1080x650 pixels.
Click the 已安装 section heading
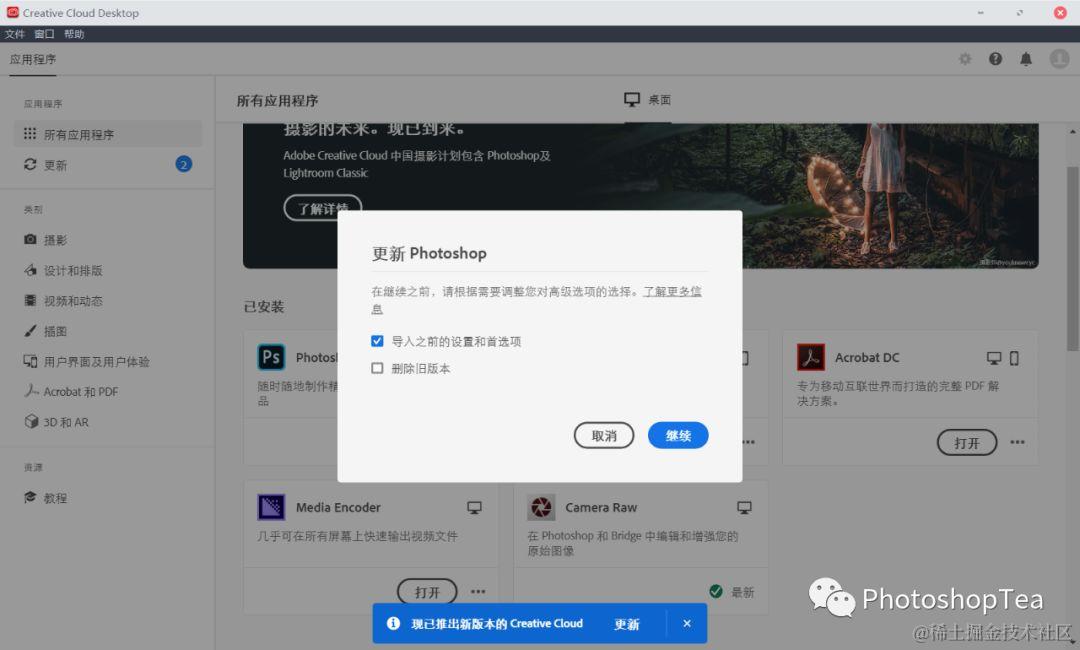[264, 307]
